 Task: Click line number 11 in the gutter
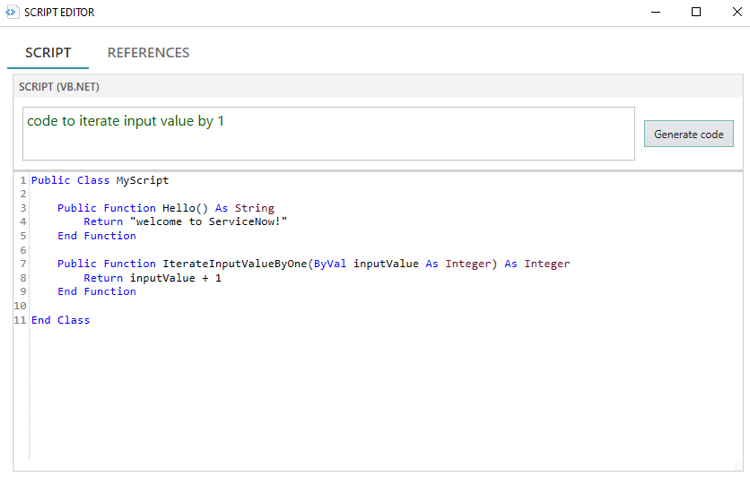[20, 320]
